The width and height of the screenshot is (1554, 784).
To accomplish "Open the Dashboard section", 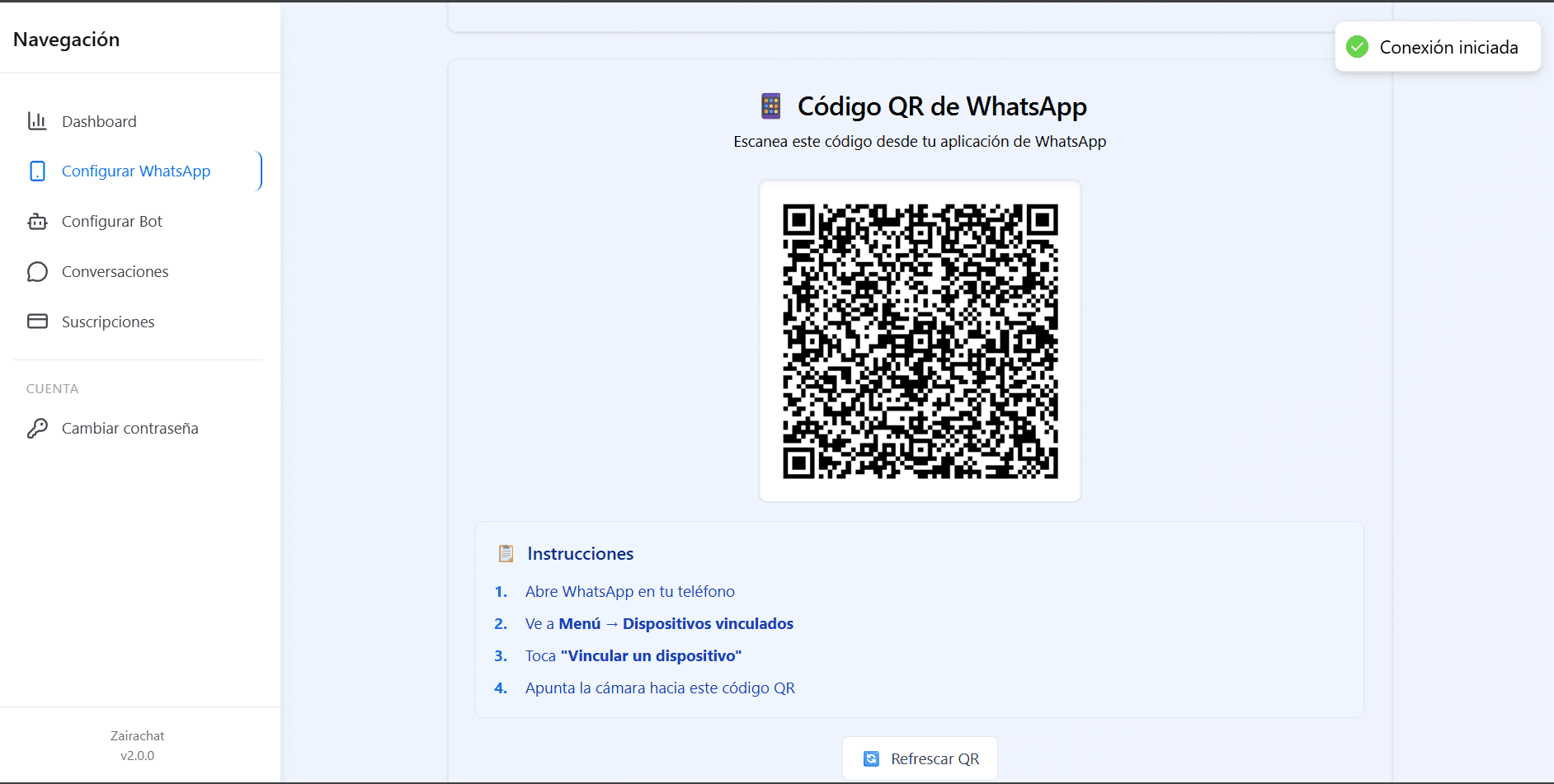I will point(99,120).
